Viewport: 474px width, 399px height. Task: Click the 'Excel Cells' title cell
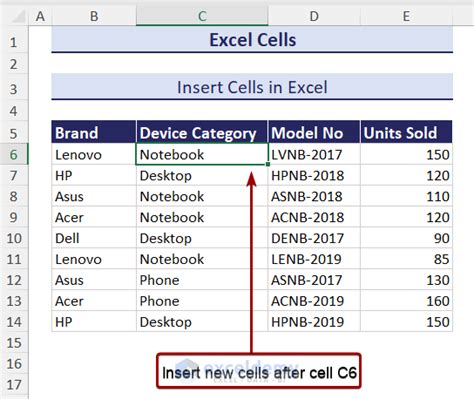click(252, 40)
